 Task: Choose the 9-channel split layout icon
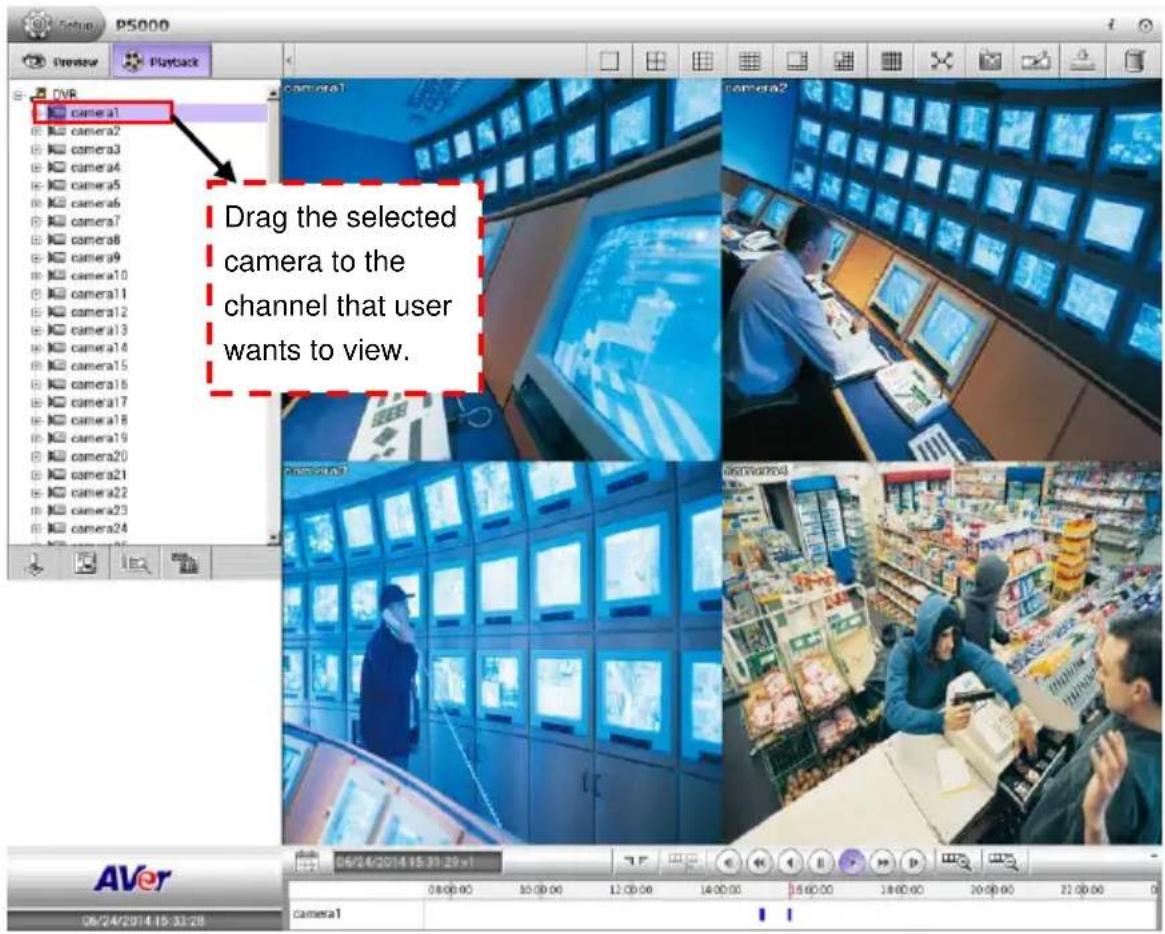[x=702, y=61]
